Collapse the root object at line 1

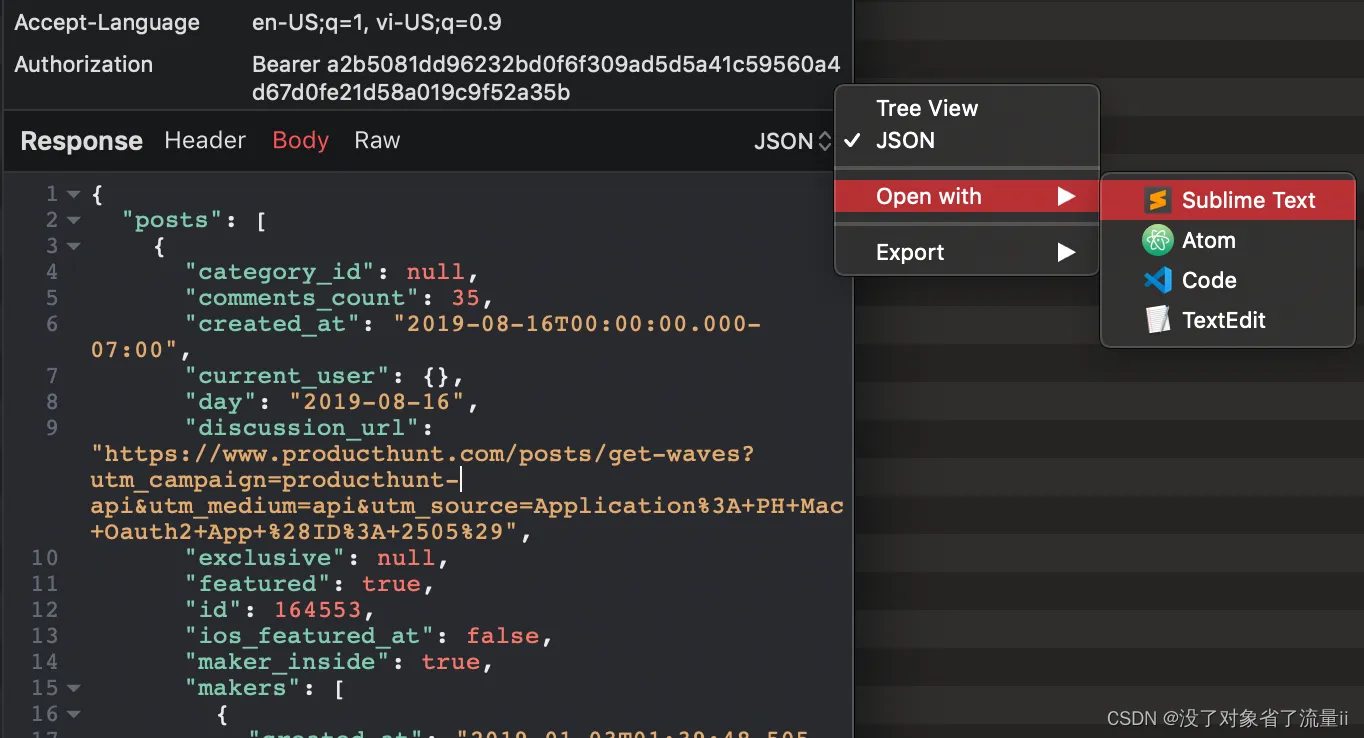[73, 194]
